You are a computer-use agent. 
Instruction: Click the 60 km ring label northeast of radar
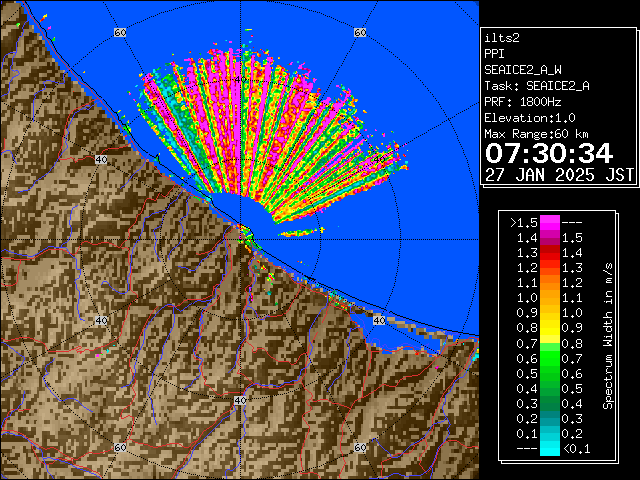tap(360, 33)
